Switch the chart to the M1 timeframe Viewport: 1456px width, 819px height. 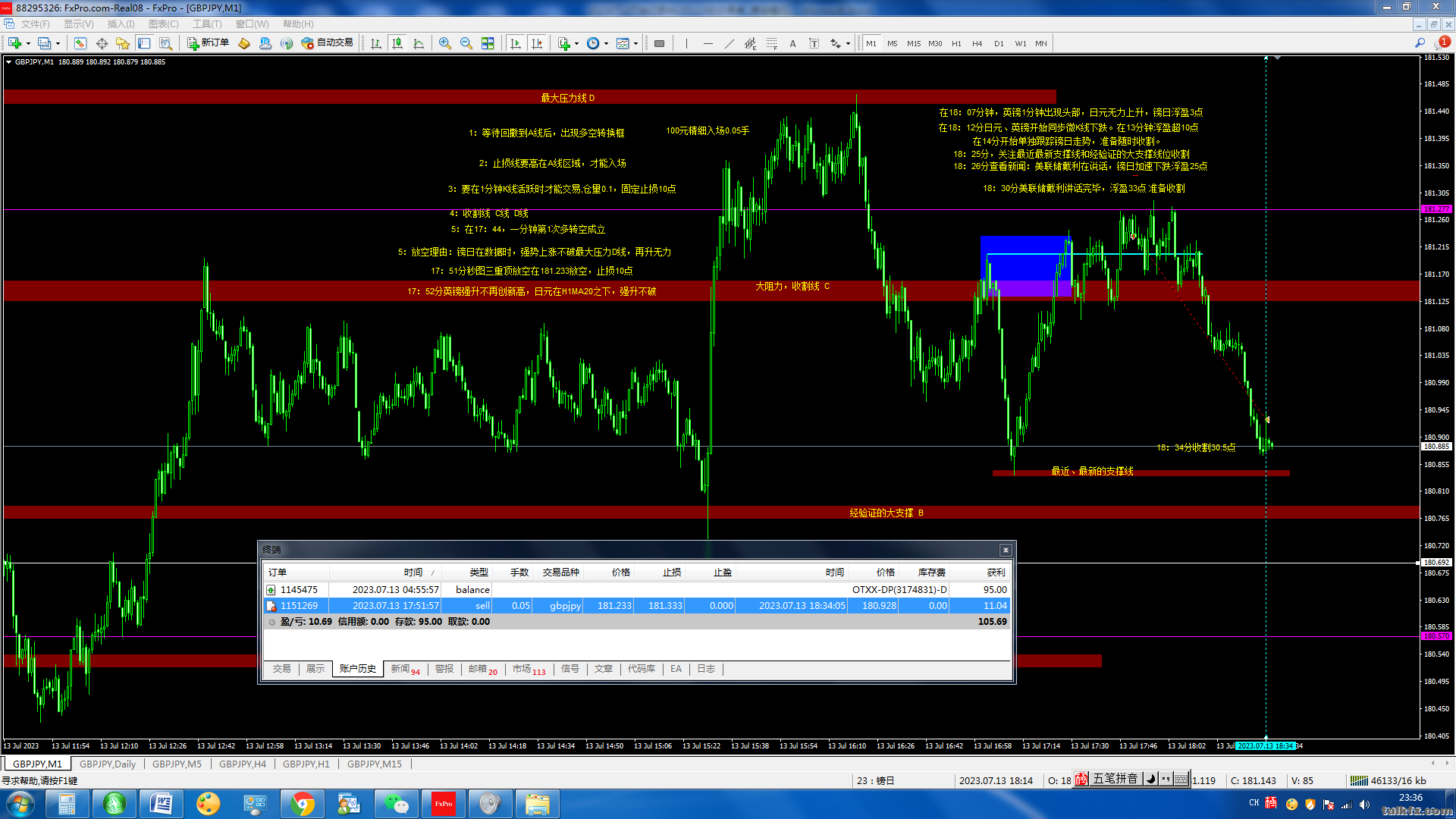pos(871,43)
